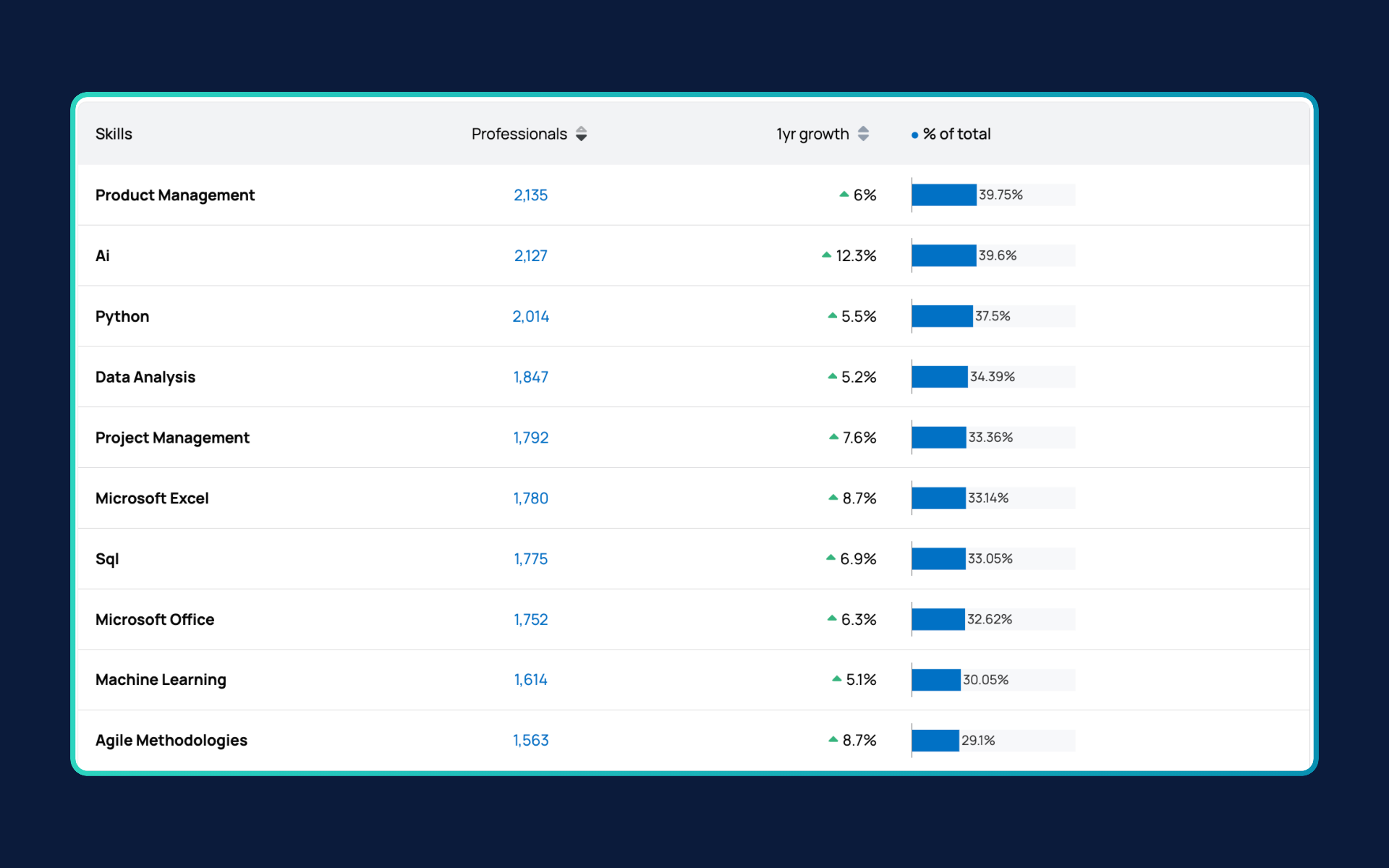Click the 33.14% share bar

tap(993, 498)
